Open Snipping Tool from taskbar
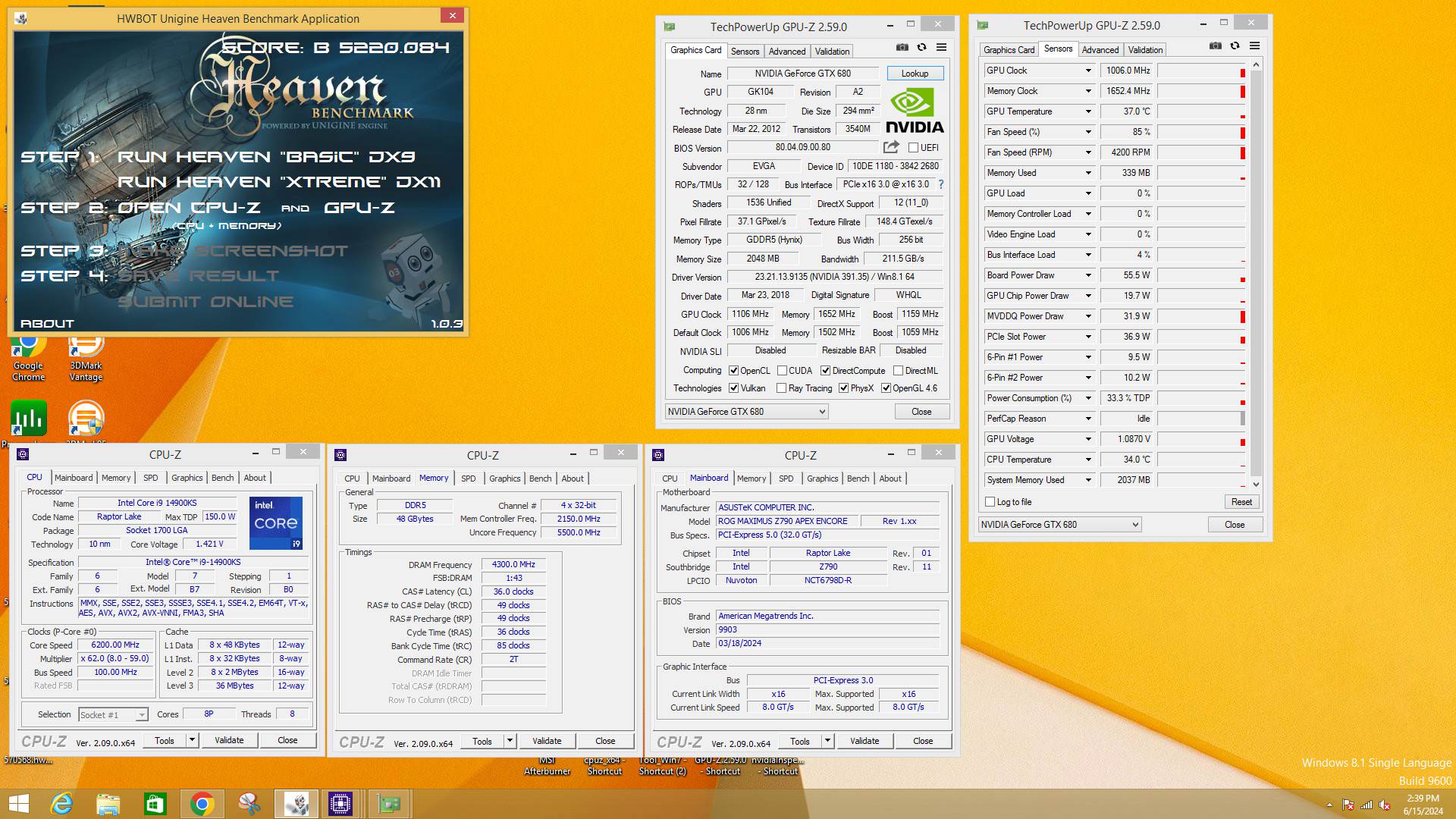The height and width of the screenshot is (819, 1456). click(249, 804)
